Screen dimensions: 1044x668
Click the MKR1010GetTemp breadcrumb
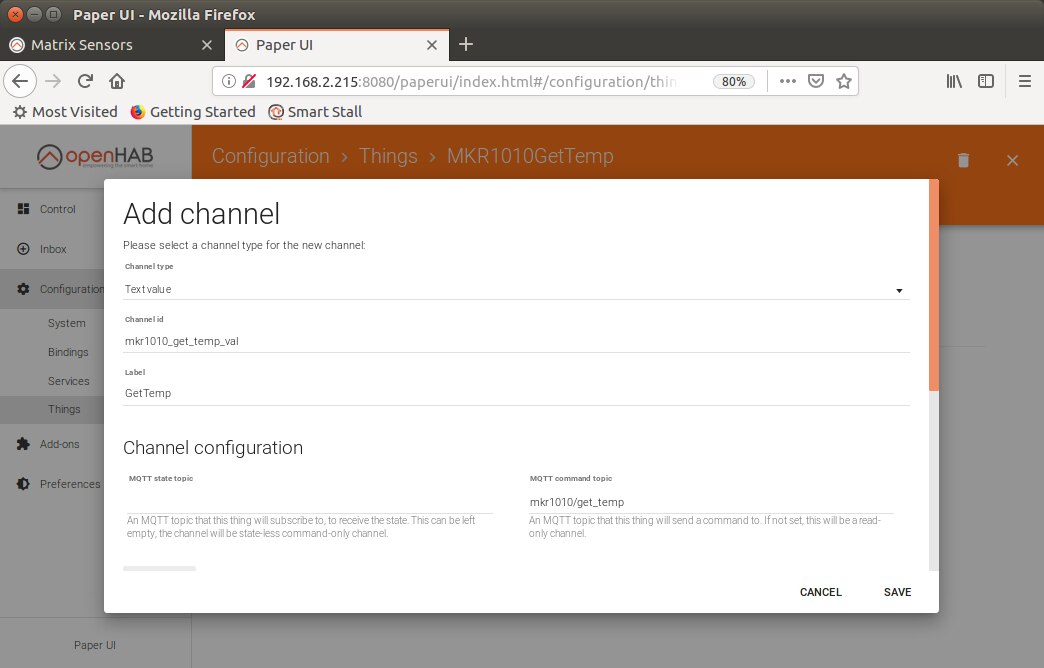coord(530,156)
